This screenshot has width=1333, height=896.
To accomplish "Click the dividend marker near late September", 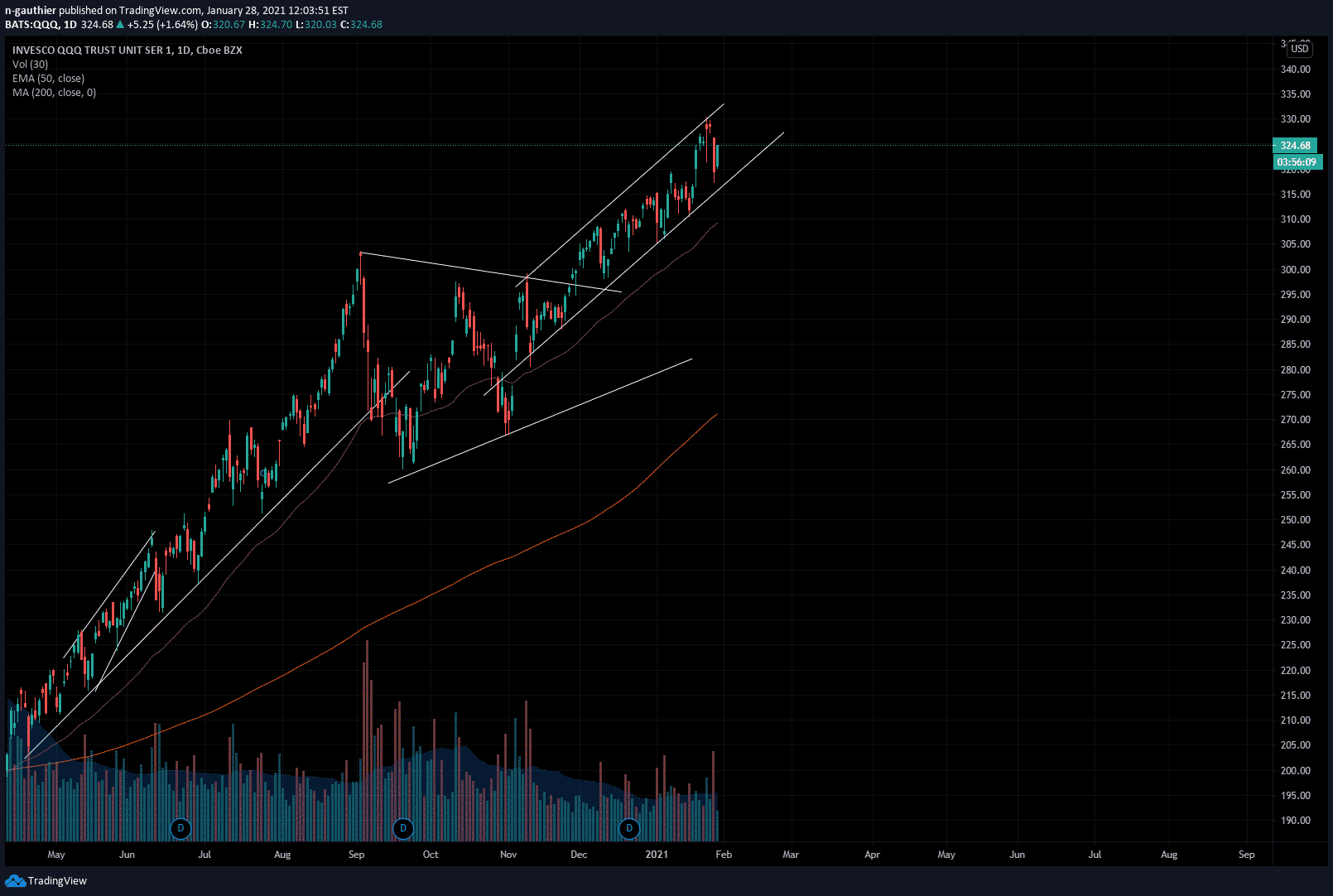I will pyautogui.click(x=403, y=828).
